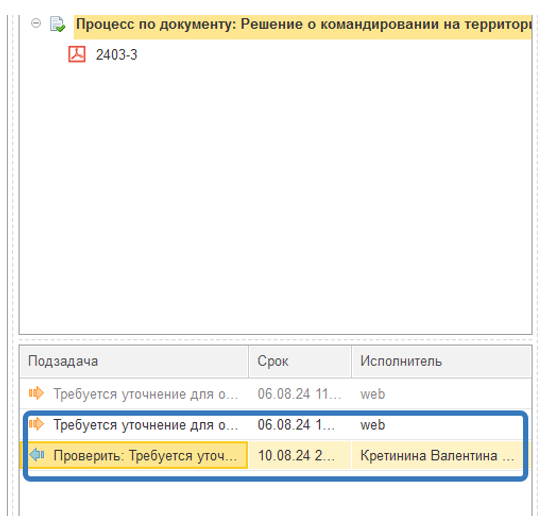Click orange arrow icon of the active 'Требуется уточнение' subtask
The image size is (550, 516).
36,424
